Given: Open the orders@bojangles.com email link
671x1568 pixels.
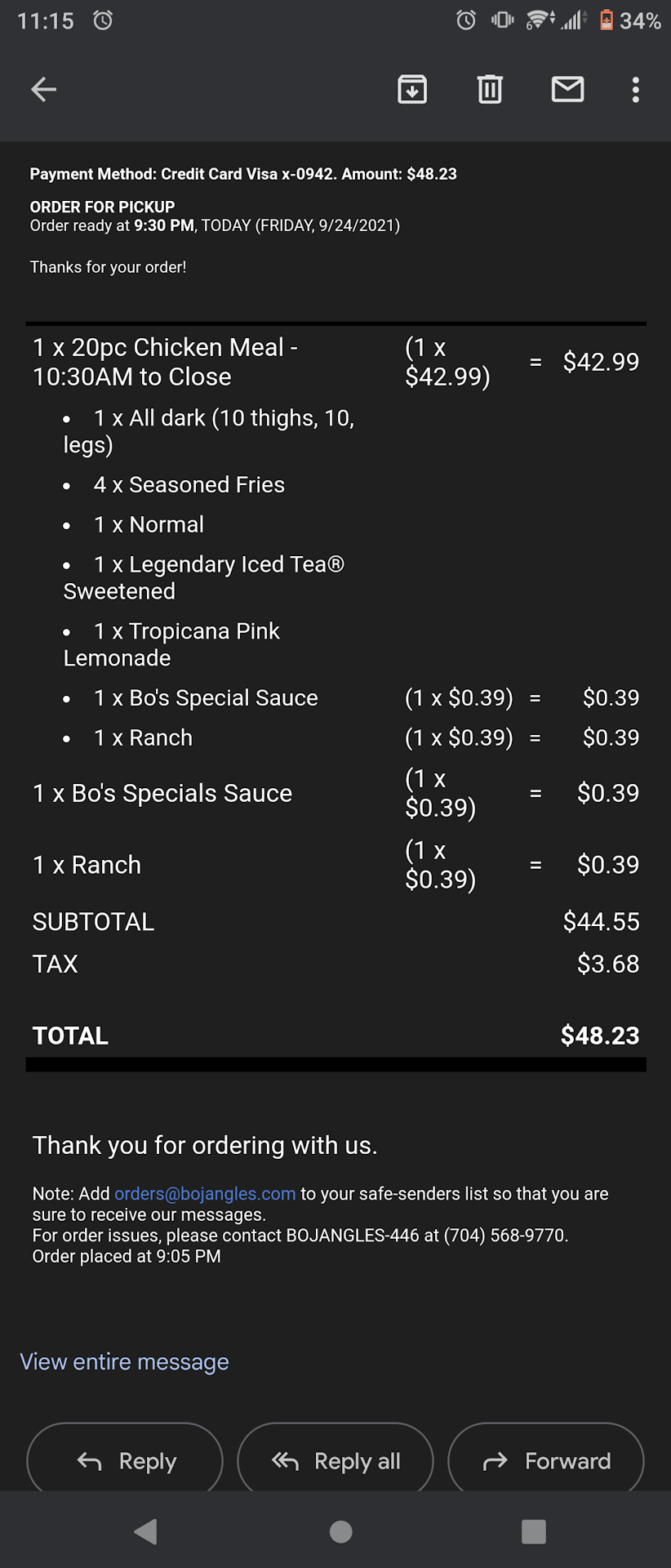Looking at the screenshot, I should pyautogui.click(x=205, y=1194).
